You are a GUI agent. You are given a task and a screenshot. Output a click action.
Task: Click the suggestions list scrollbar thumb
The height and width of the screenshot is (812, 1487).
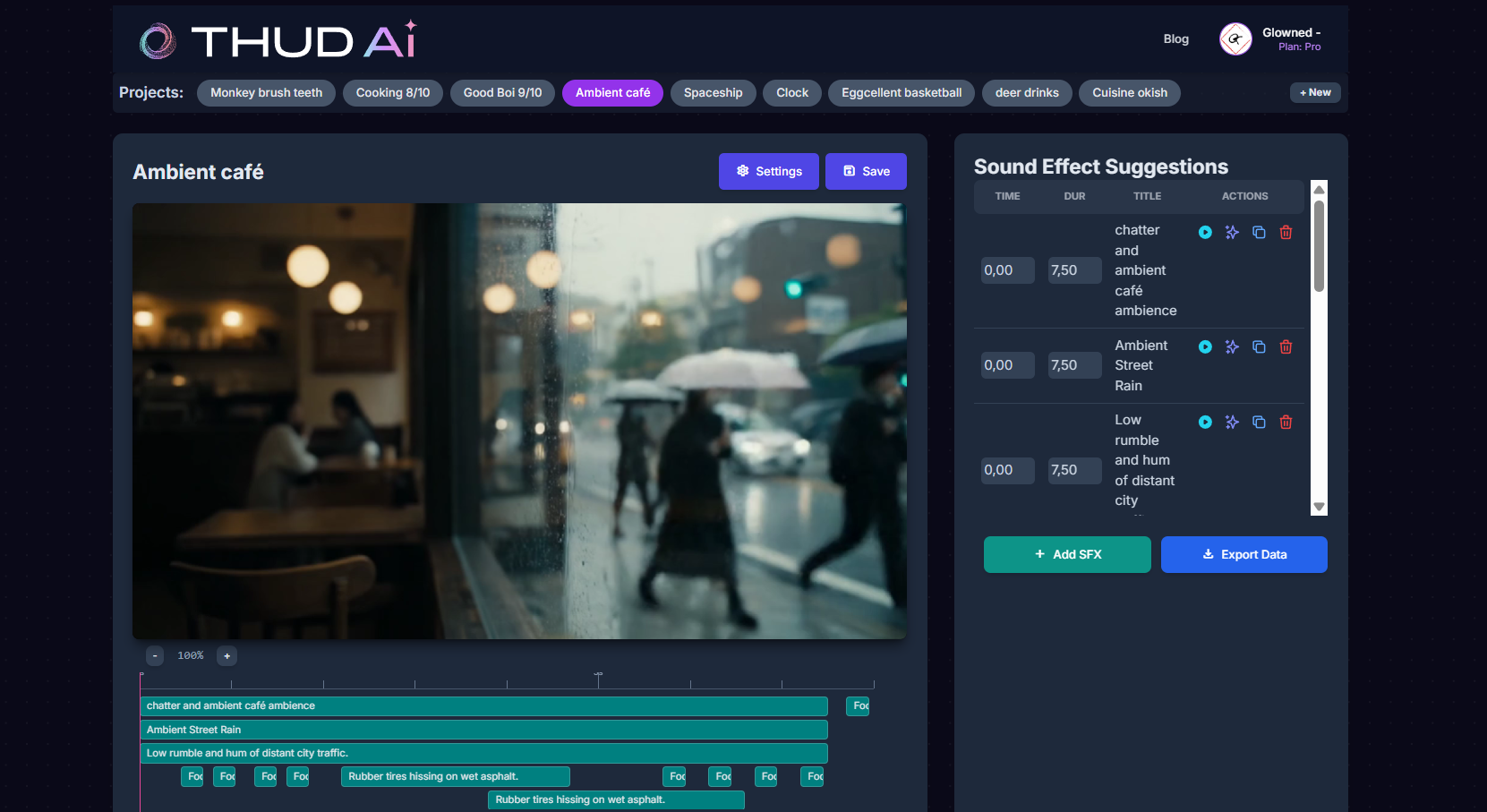1319,246
